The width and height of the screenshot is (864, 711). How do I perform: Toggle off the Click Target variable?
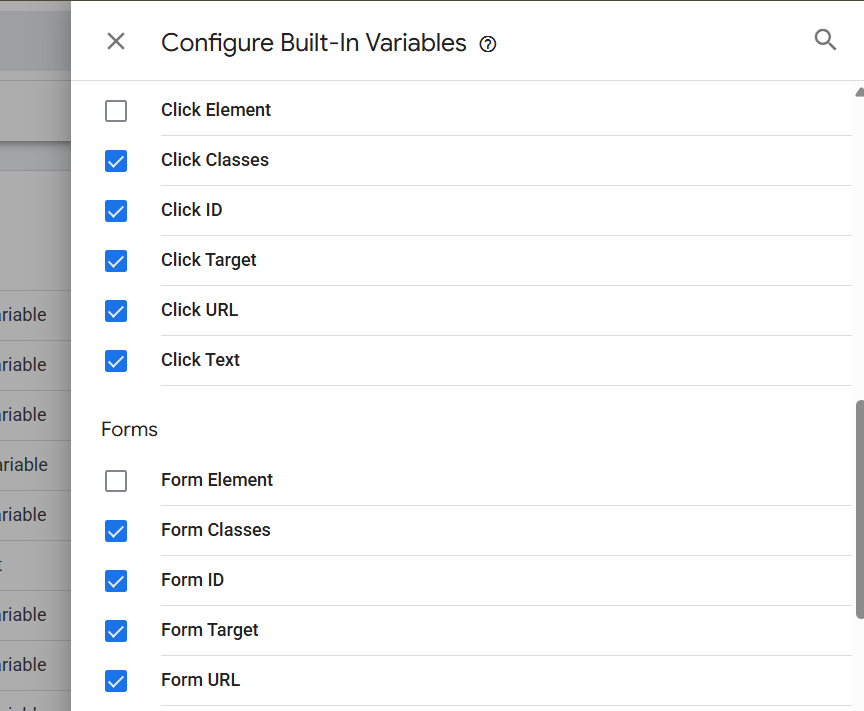point(116,261)
